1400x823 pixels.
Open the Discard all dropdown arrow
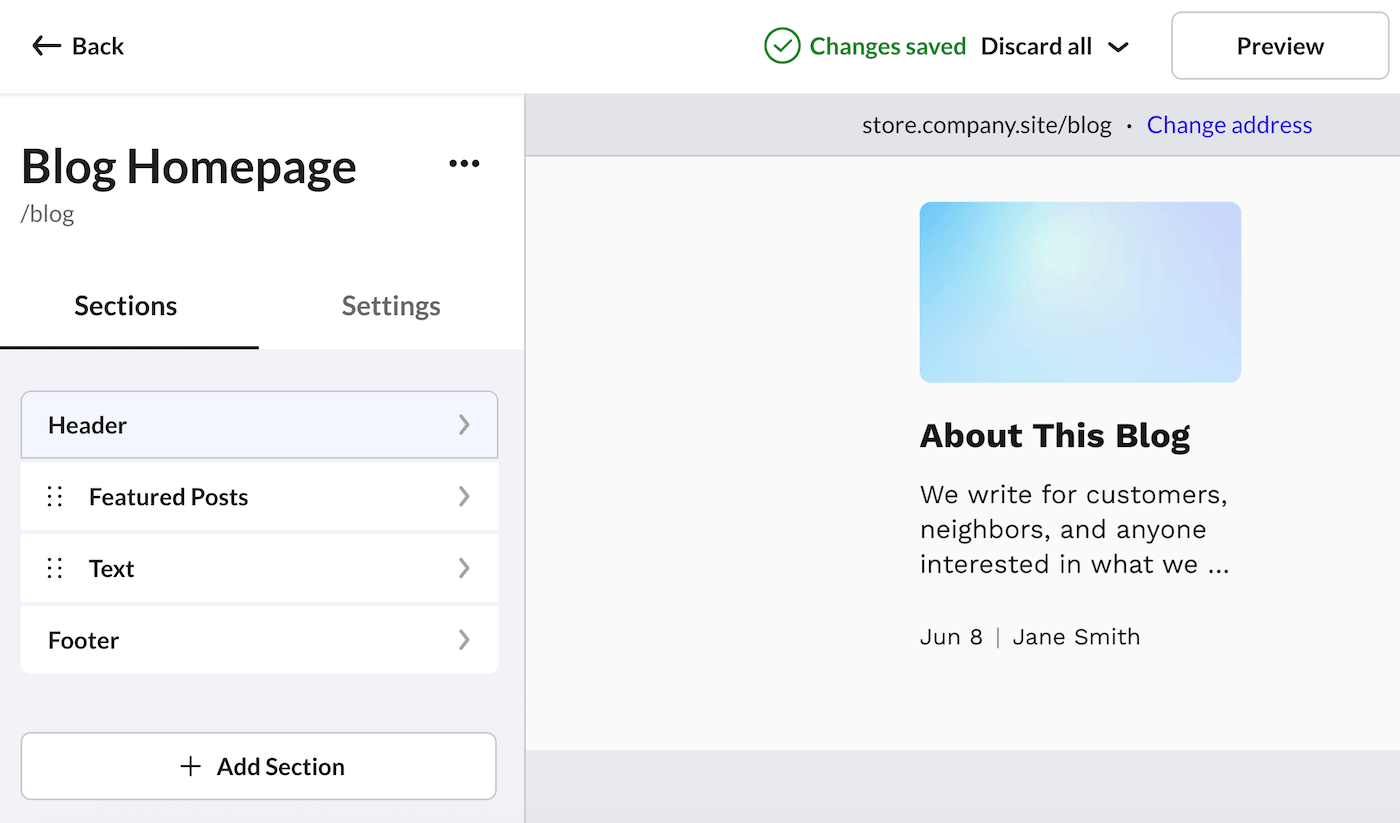(1119, 47)
